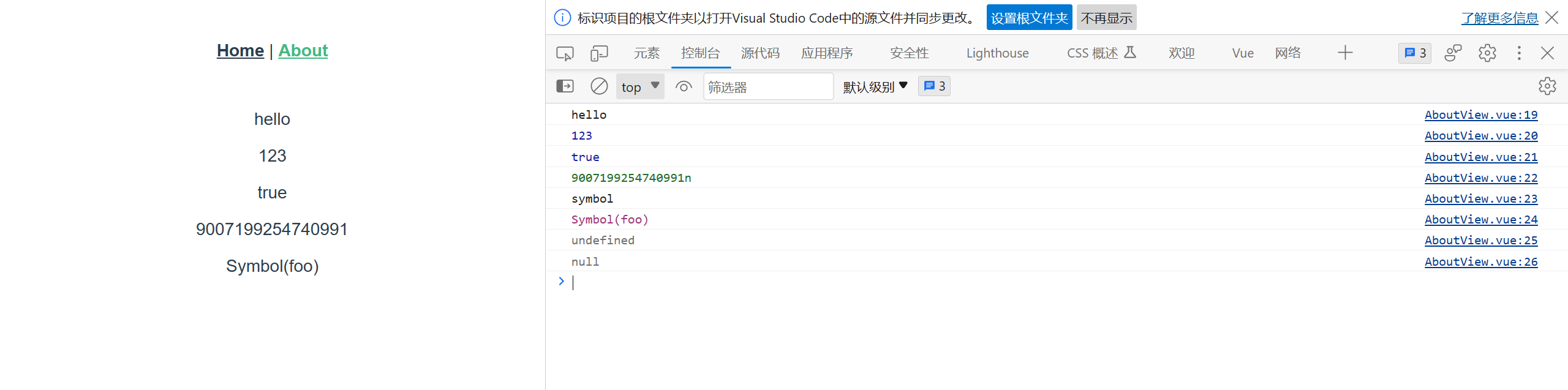1568x390 pixels.
Task: Open the 默认级别 log level dropdown
Action: pyautogui.click(x=875, y=87)
